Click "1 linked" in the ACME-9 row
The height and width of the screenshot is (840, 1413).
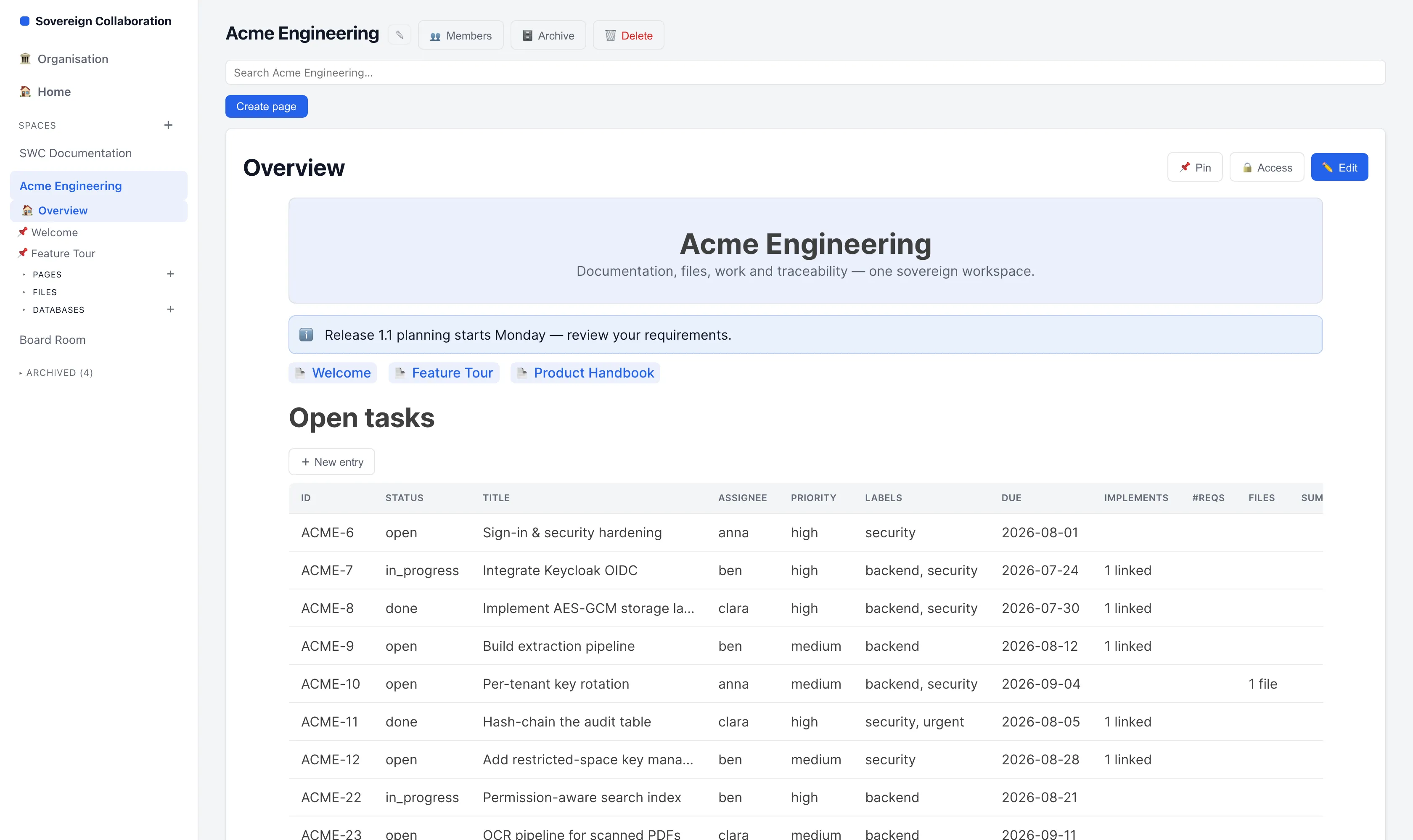[1128, 647]
